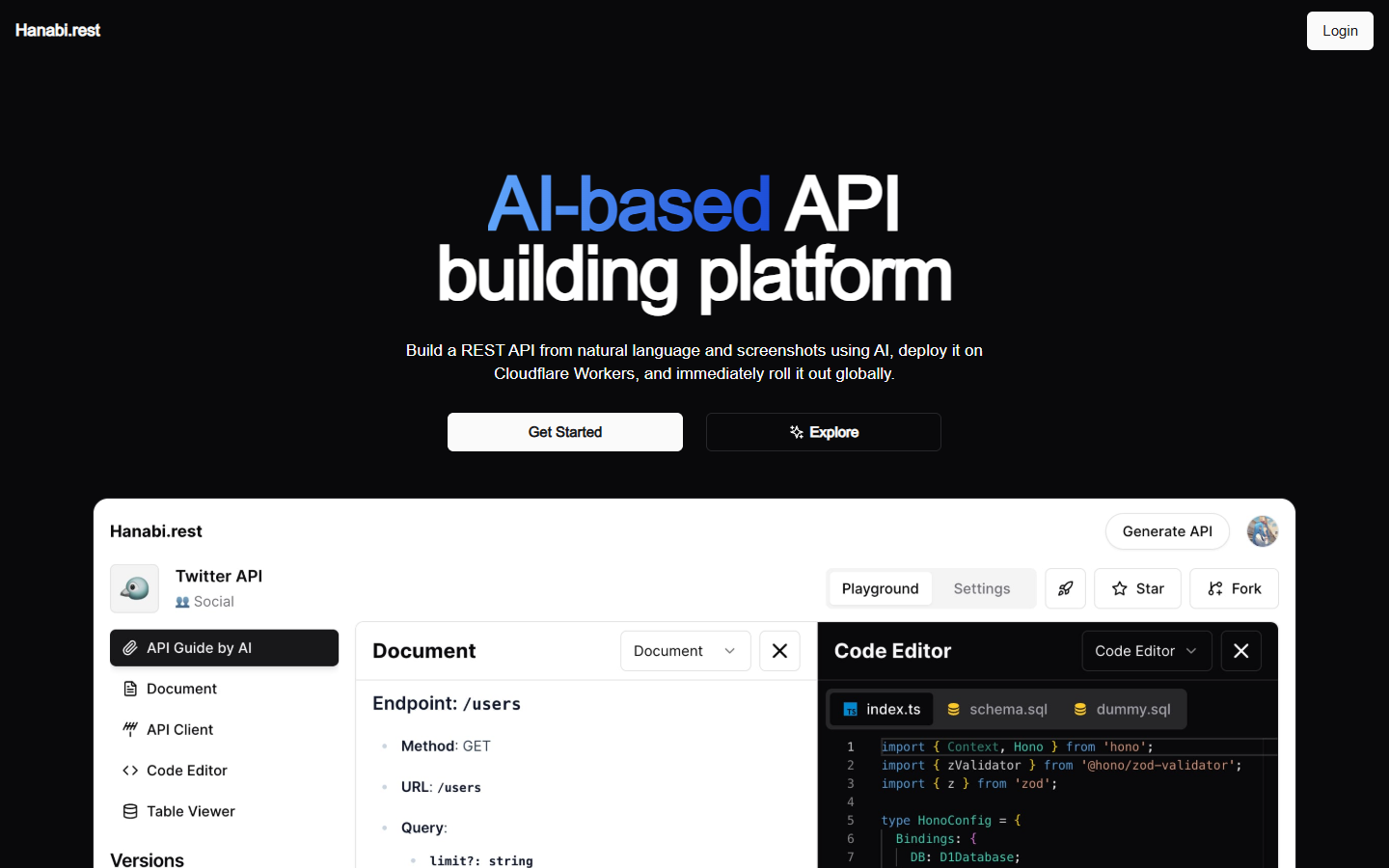The height and width of the screenshot is (868, 1389).
Task: Click the paperclip icon beside API Guide
Action: click(x=130, y=648)
